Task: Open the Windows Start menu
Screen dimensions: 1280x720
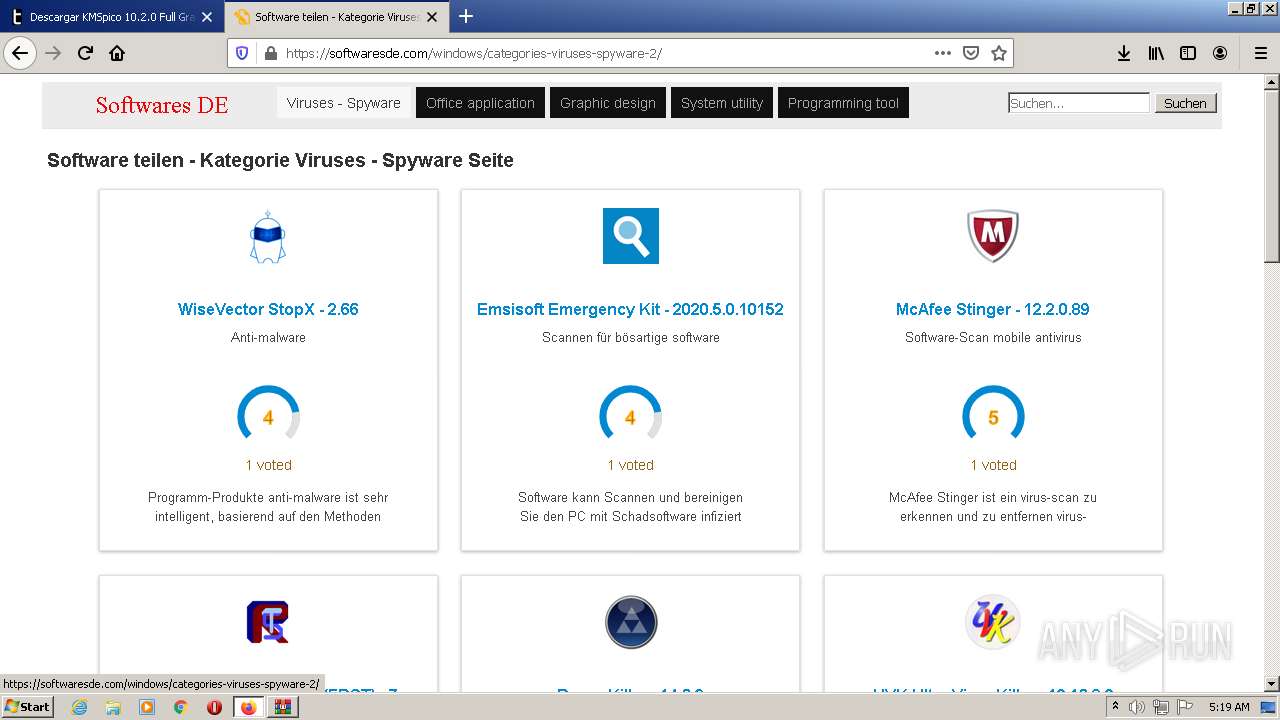Action: pyautogui.click(x=28, y=706)
